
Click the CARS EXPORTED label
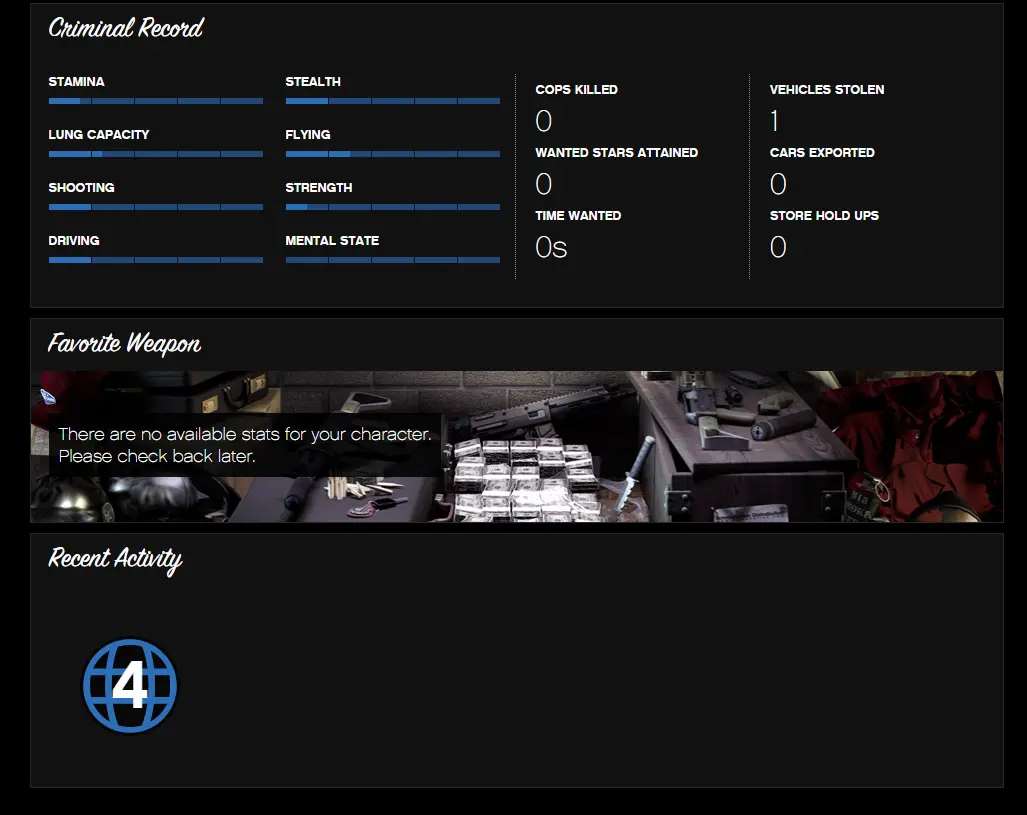point(822,153)
